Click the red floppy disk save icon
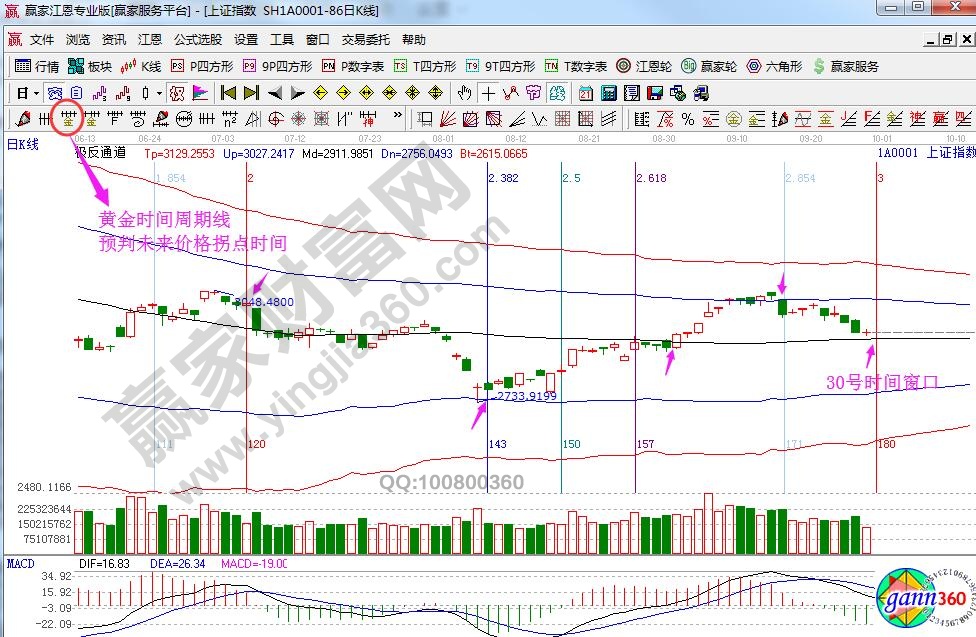976x637 pixels. 655,93
